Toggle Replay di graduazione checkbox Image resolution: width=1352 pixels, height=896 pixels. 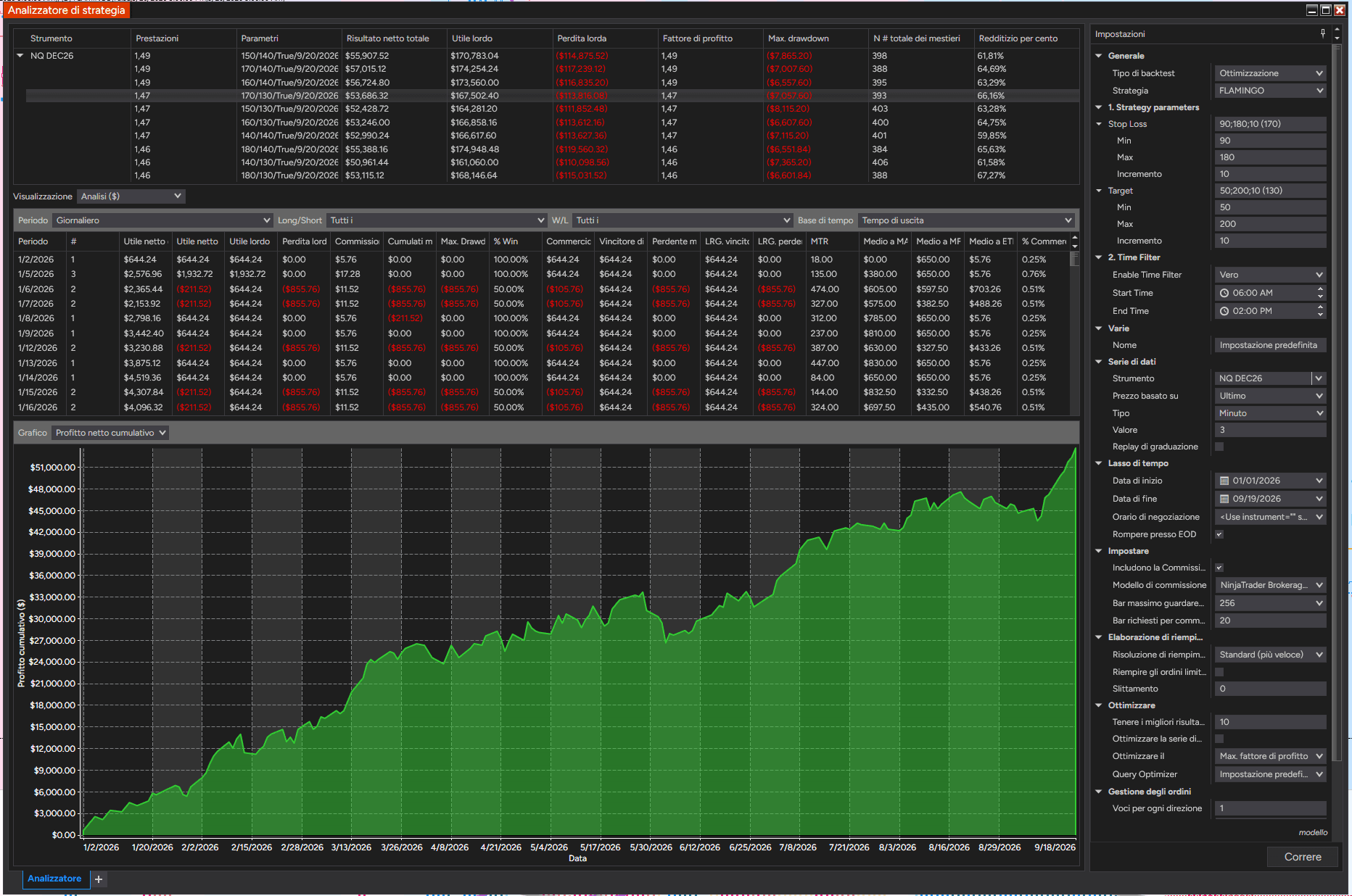pos(1219,447)
